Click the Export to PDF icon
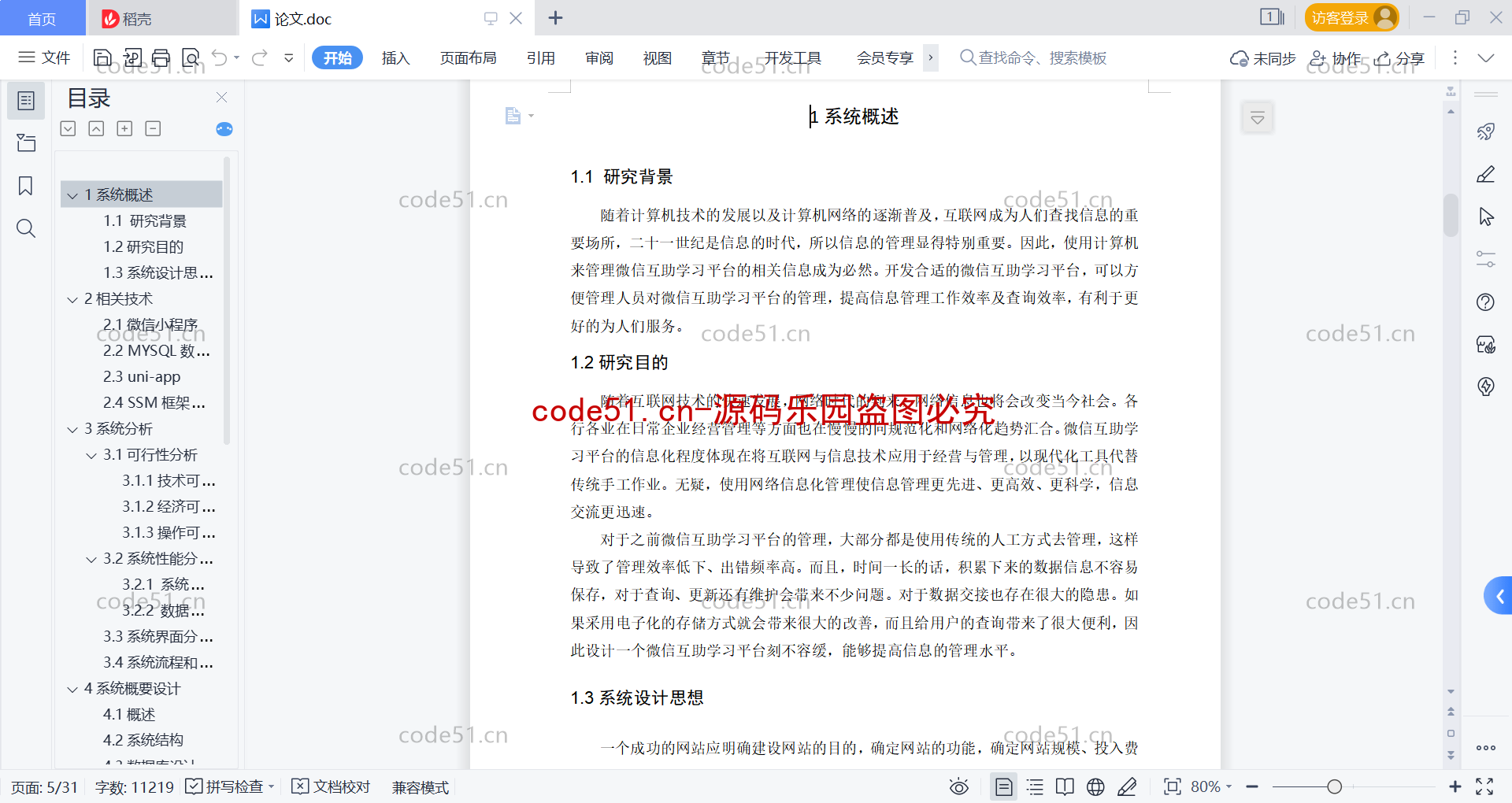 (x=132, y=57)
